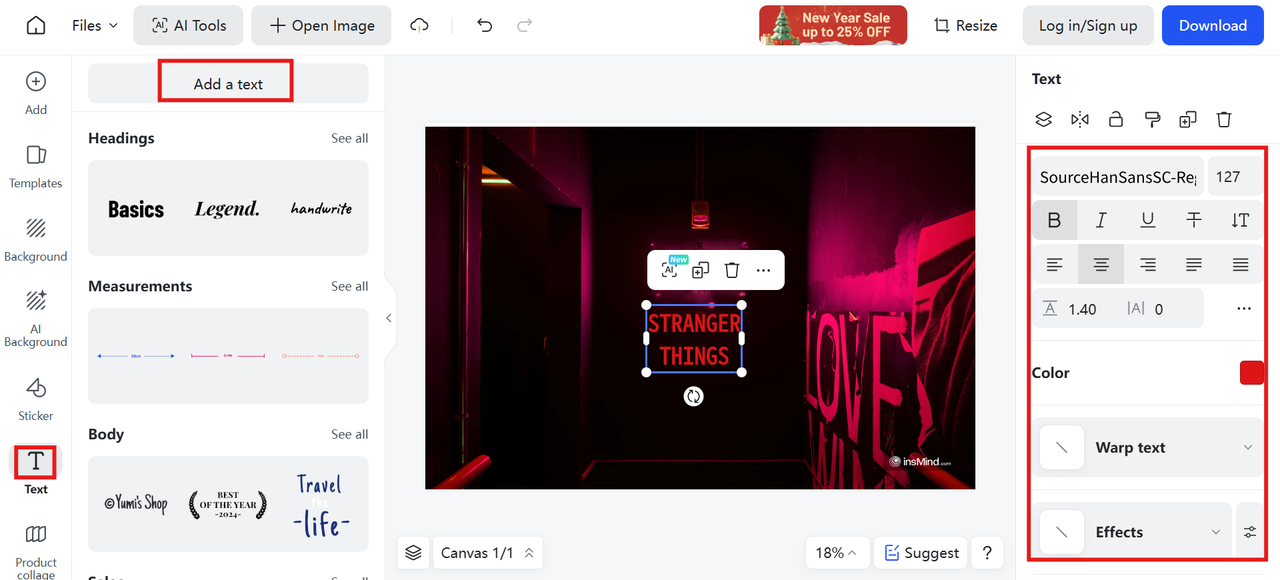This screenshot has height=580, width=1280.
Task: Click the Open Image button
Action: coord(323,26)
